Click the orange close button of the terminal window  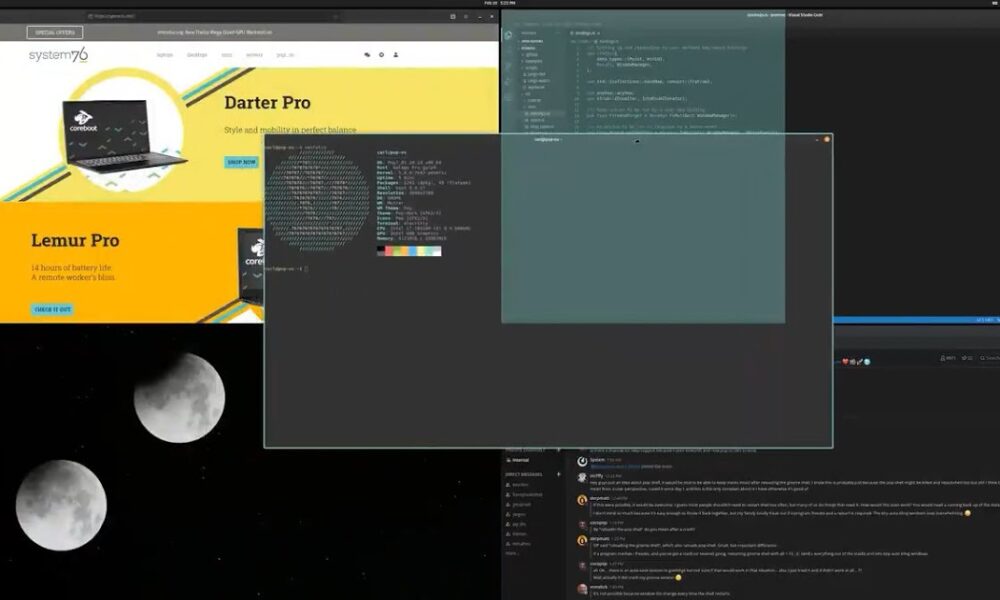827,139
